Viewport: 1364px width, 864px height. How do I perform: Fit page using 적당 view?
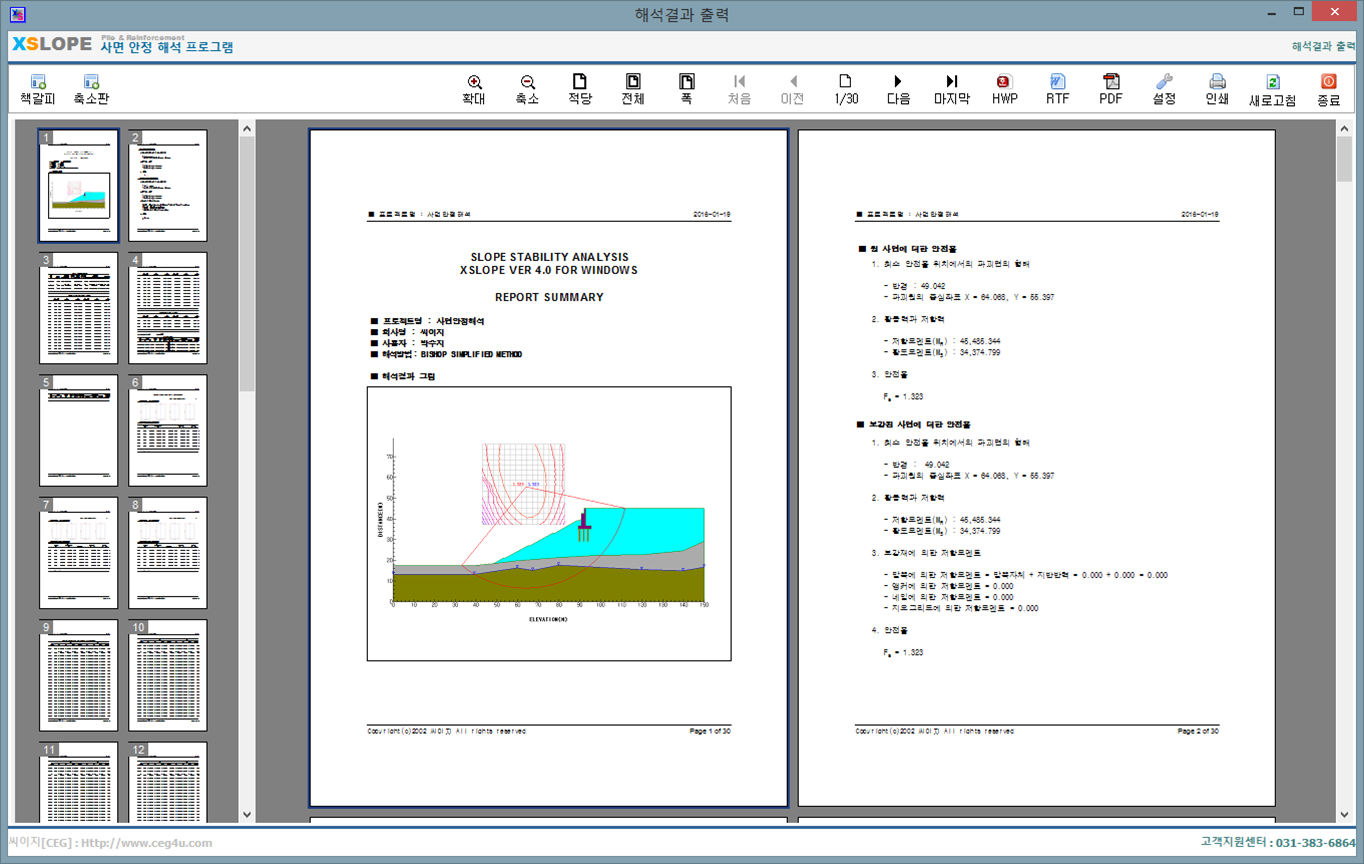(x=580, y=89)
